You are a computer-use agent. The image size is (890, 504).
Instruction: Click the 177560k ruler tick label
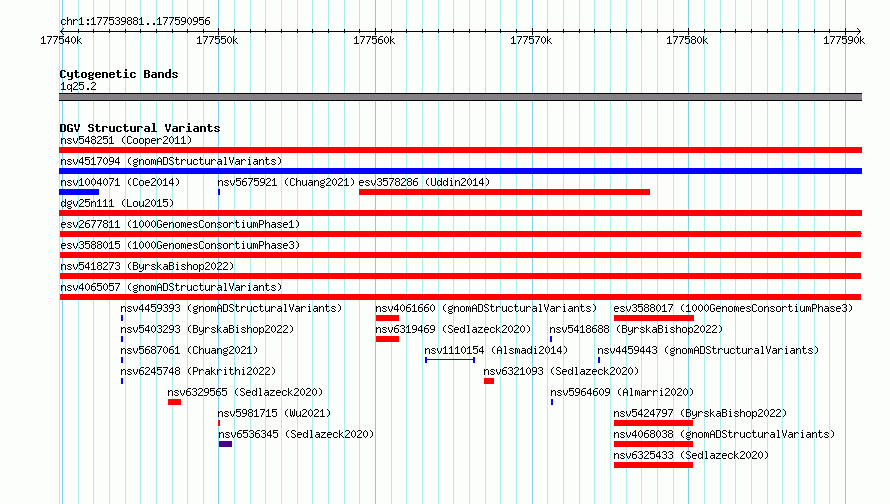click(374, 40)
